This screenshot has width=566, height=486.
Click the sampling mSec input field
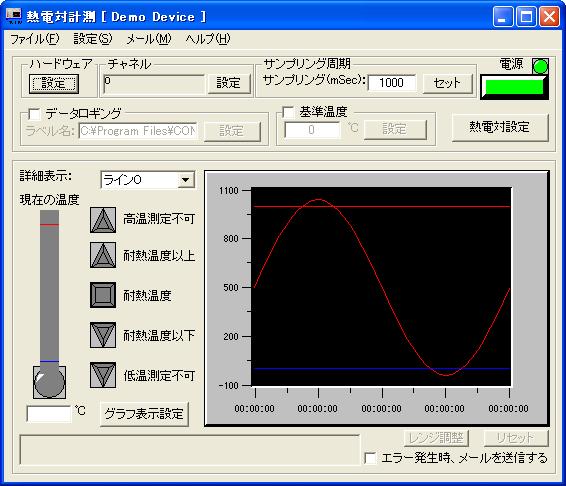click(x=392, y=83)
